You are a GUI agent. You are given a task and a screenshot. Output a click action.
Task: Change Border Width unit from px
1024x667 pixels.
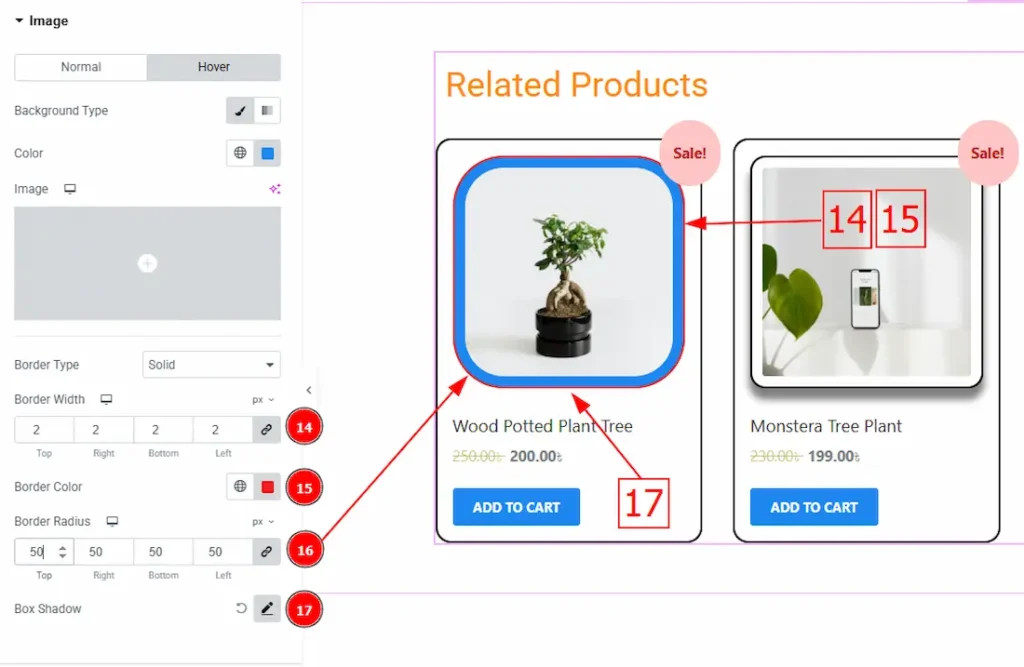(x=263, y=400)
